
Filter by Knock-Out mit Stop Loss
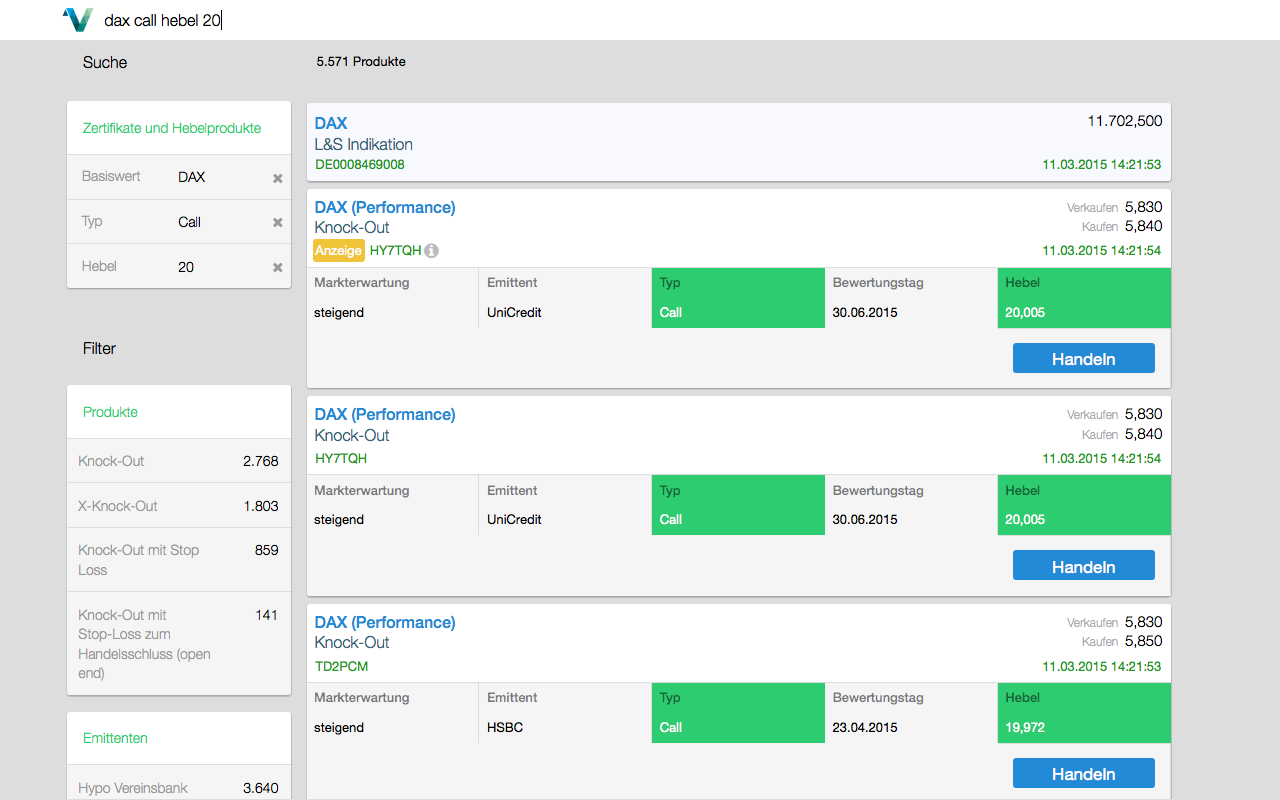(179, 560)
